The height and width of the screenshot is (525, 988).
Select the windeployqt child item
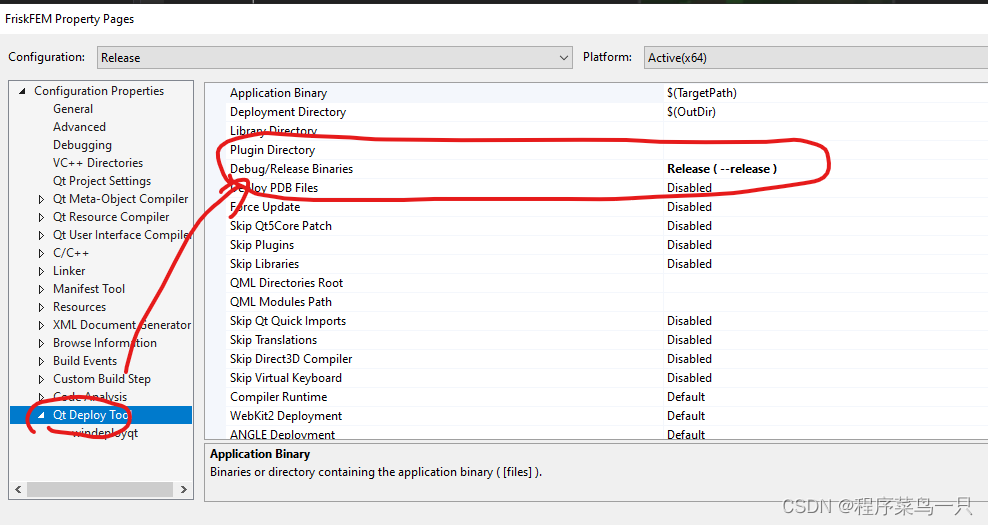click(x=105, y=433)
